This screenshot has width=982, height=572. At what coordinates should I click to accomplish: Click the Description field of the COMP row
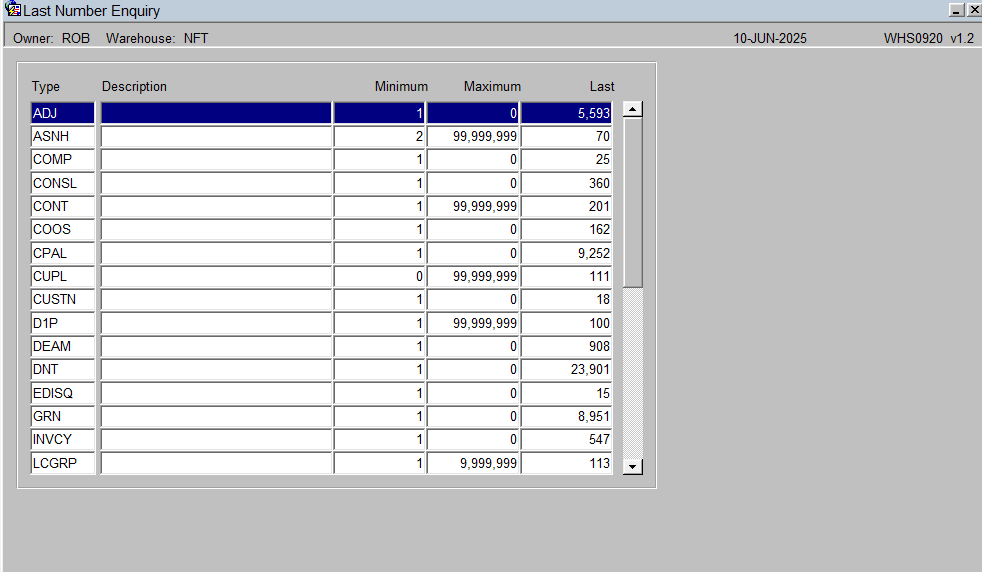pos(216,160)
